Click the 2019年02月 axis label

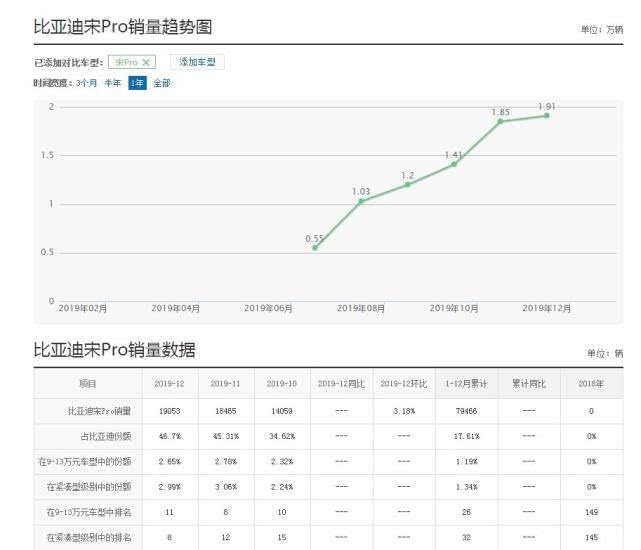(83, 308)
